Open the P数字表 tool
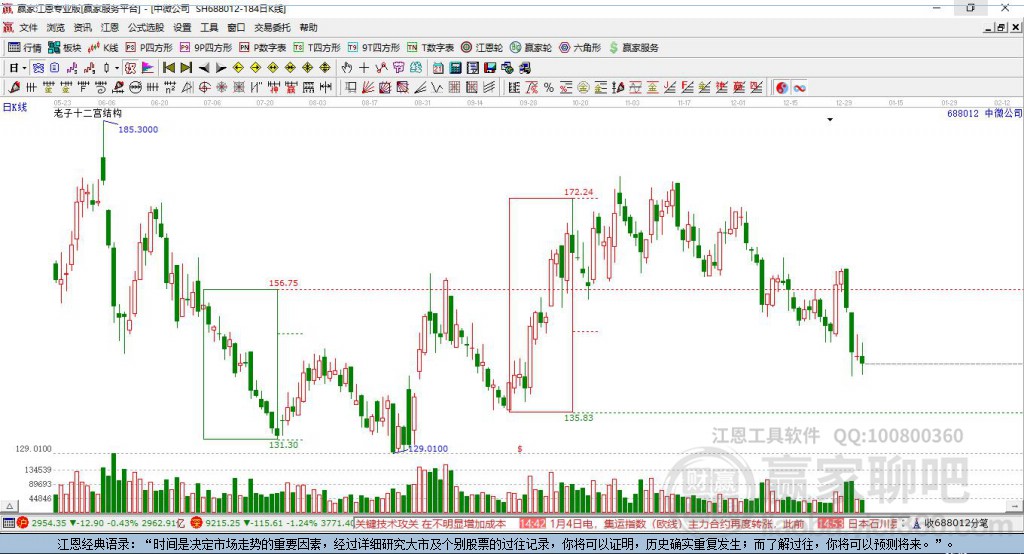This screenshot has width=1024, height=554. tap(263, 48)
